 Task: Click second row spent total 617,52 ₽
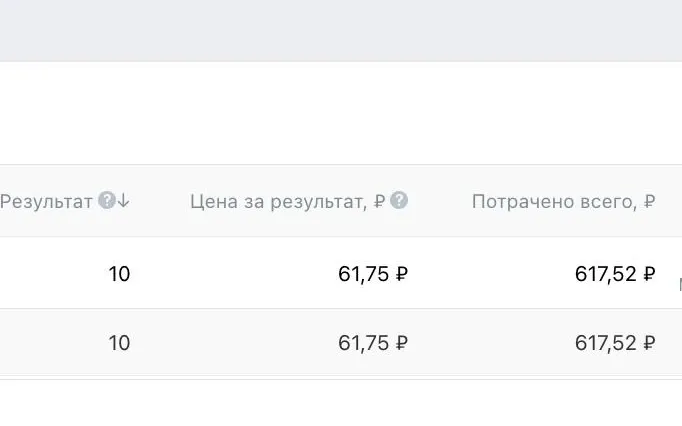coord(615,343)
